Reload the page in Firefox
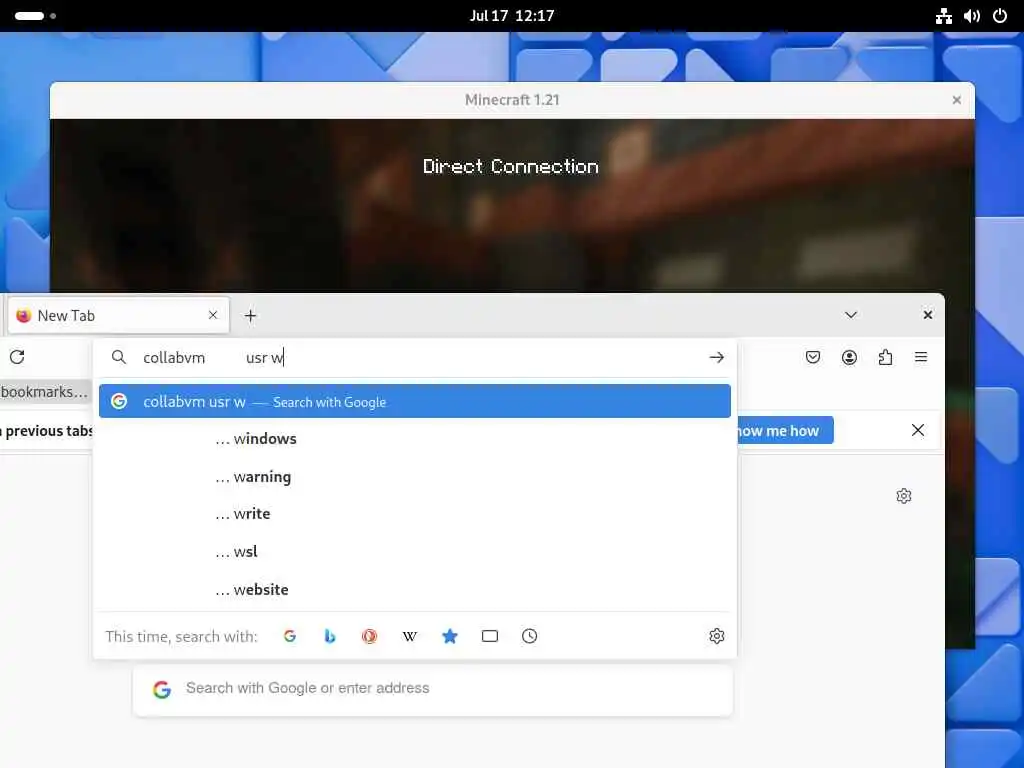1024x768 pixels. [17, 357]
